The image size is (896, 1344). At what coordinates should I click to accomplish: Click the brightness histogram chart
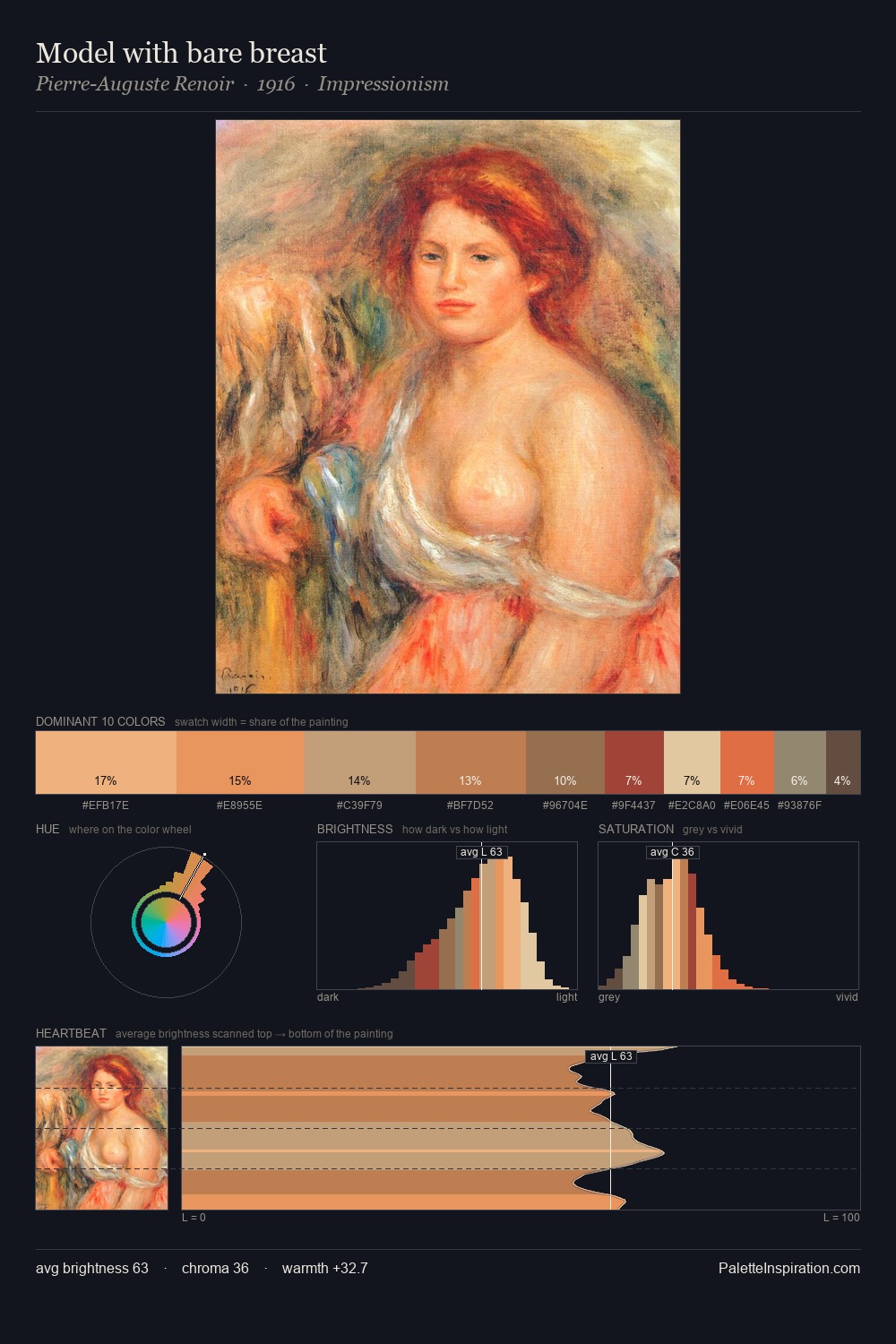pyautogui.click(x=447, y=916)
